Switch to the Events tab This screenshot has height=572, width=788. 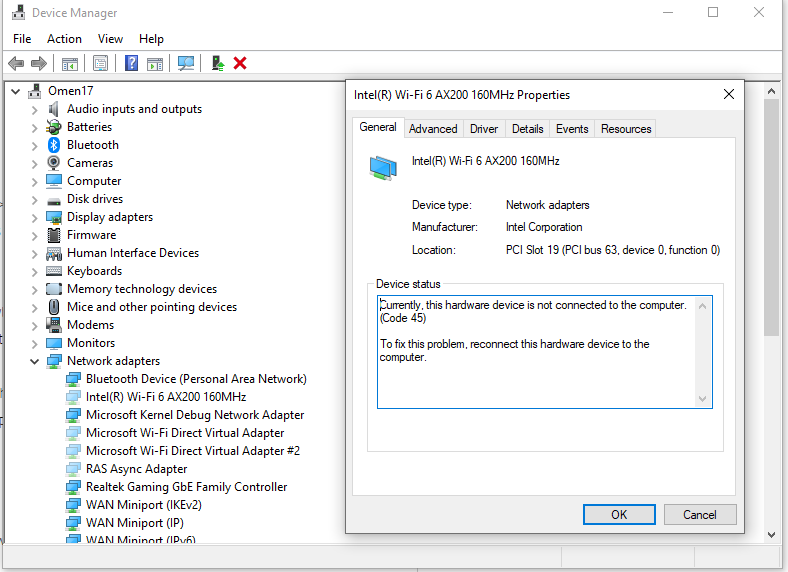pyautogui.click(x=572, y=129)
